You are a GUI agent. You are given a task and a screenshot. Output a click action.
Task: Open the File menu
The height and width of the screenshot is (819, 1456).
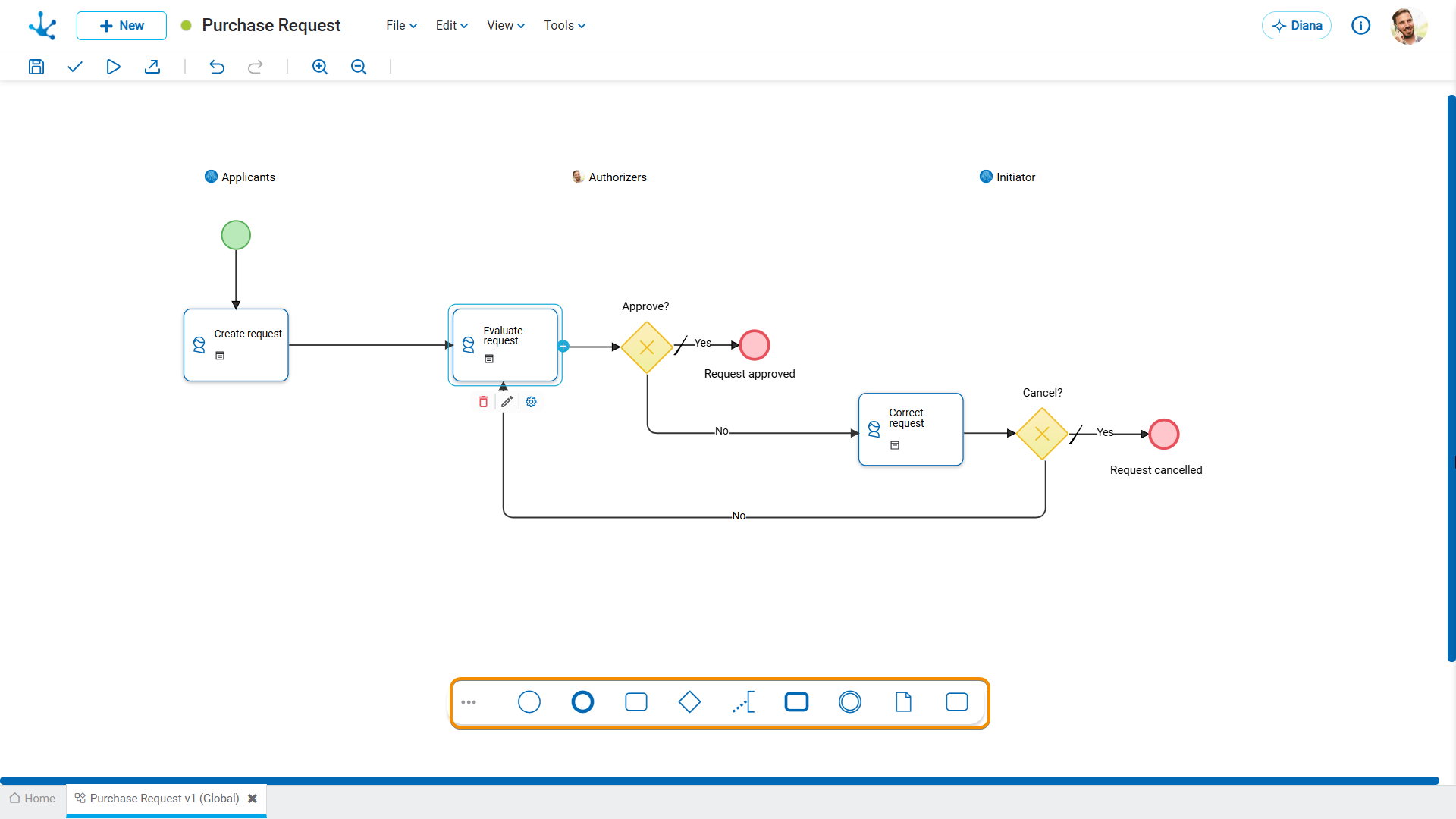click(x=402, y=26)
